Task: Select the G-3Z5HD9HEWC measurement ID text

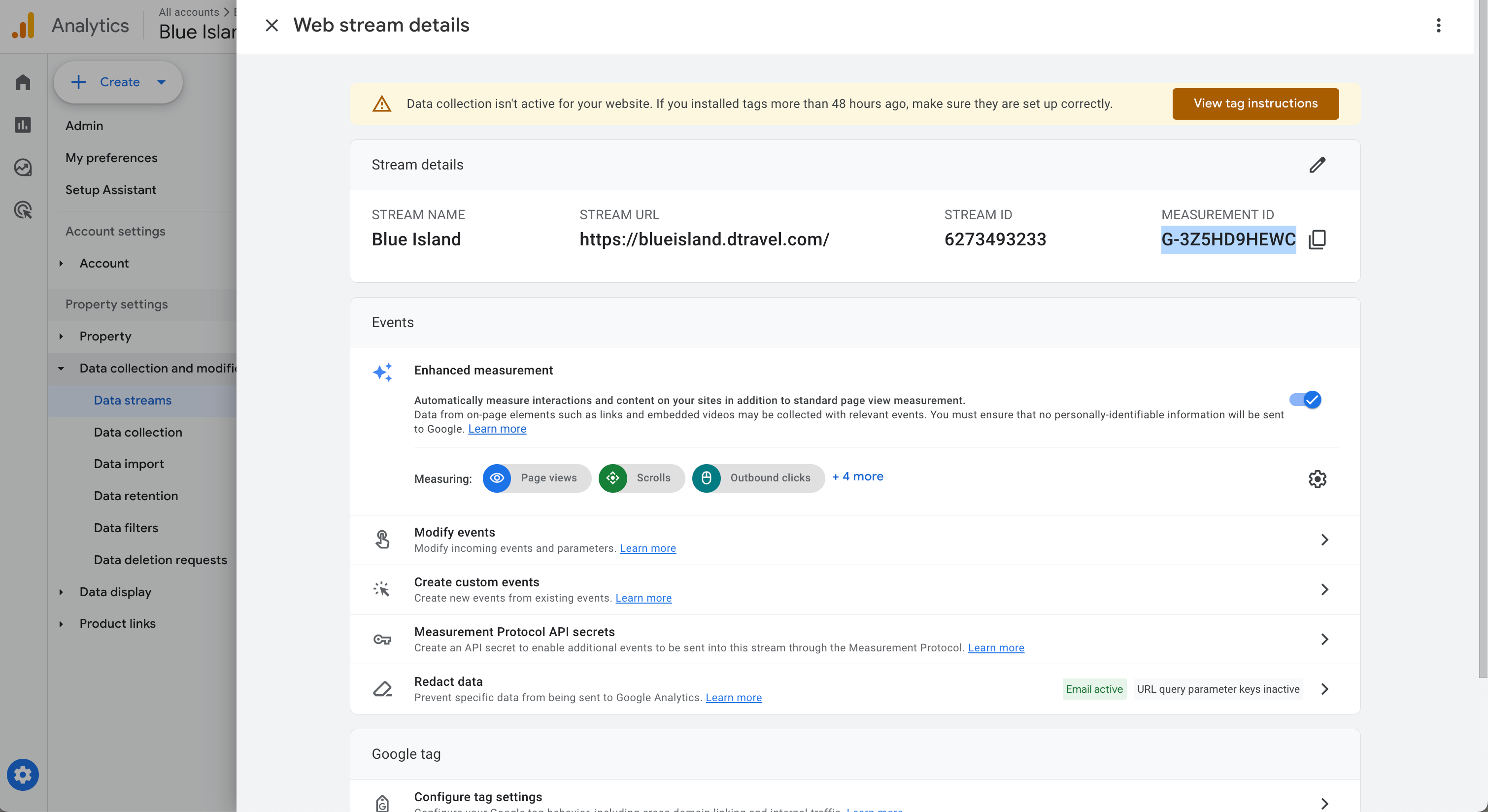Action: coord(1228,239)
